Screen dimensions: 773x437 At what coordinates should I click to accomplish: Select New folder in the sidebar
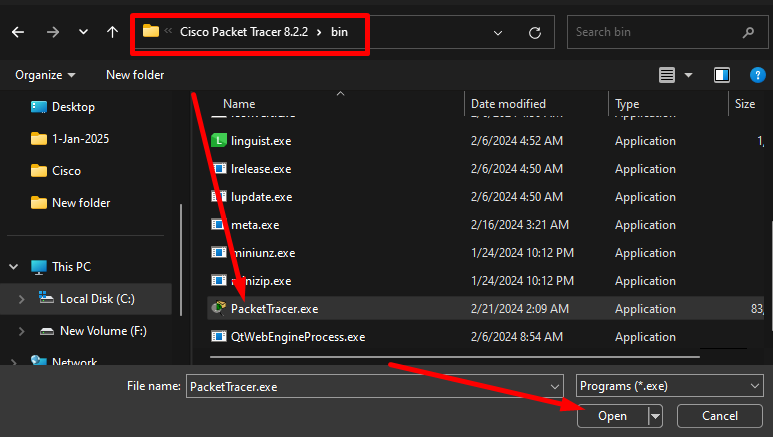[81, 203]
